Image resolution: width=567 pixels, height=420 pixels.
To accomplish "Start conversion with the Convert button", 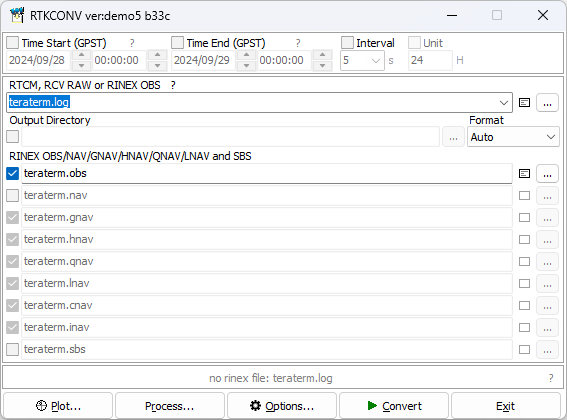I will [x=394, y=406].
